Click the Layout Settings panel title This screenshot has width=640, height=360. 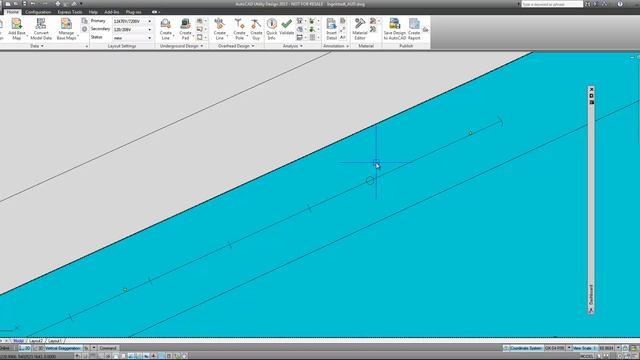tap(122, 46)
